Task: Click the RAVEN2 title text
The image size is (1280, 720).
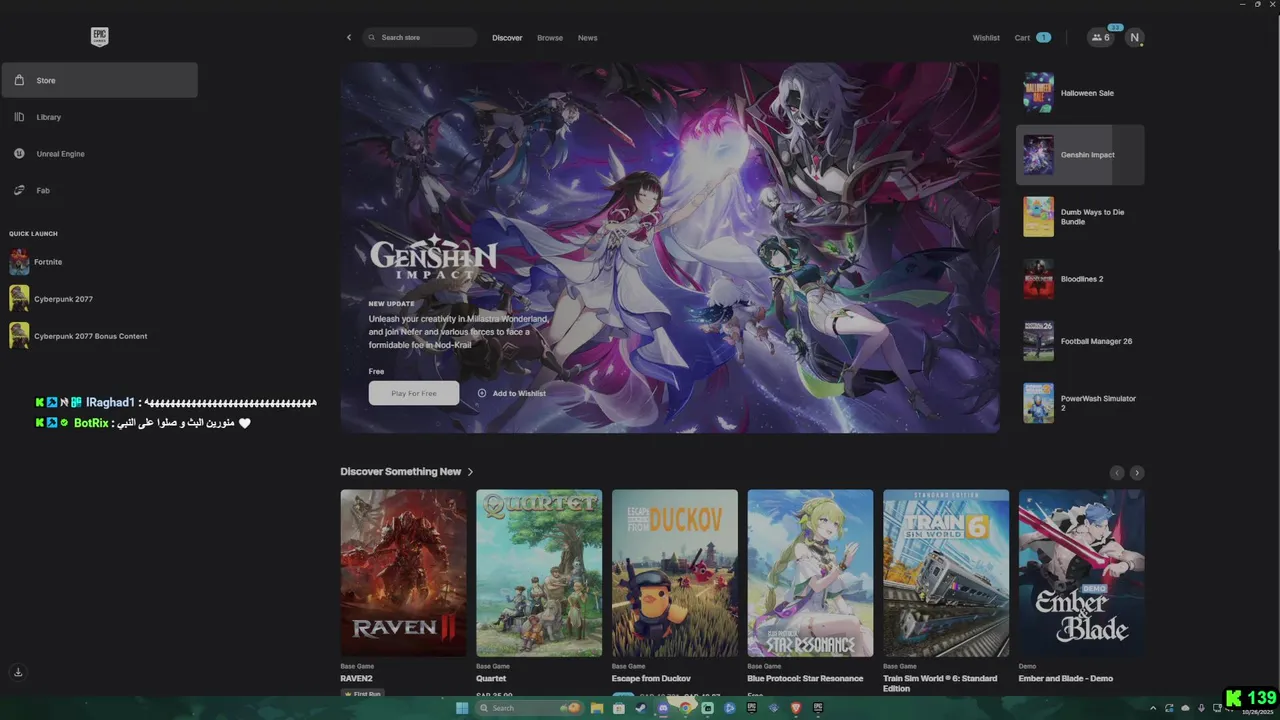Action: click(x=356, y=678)
